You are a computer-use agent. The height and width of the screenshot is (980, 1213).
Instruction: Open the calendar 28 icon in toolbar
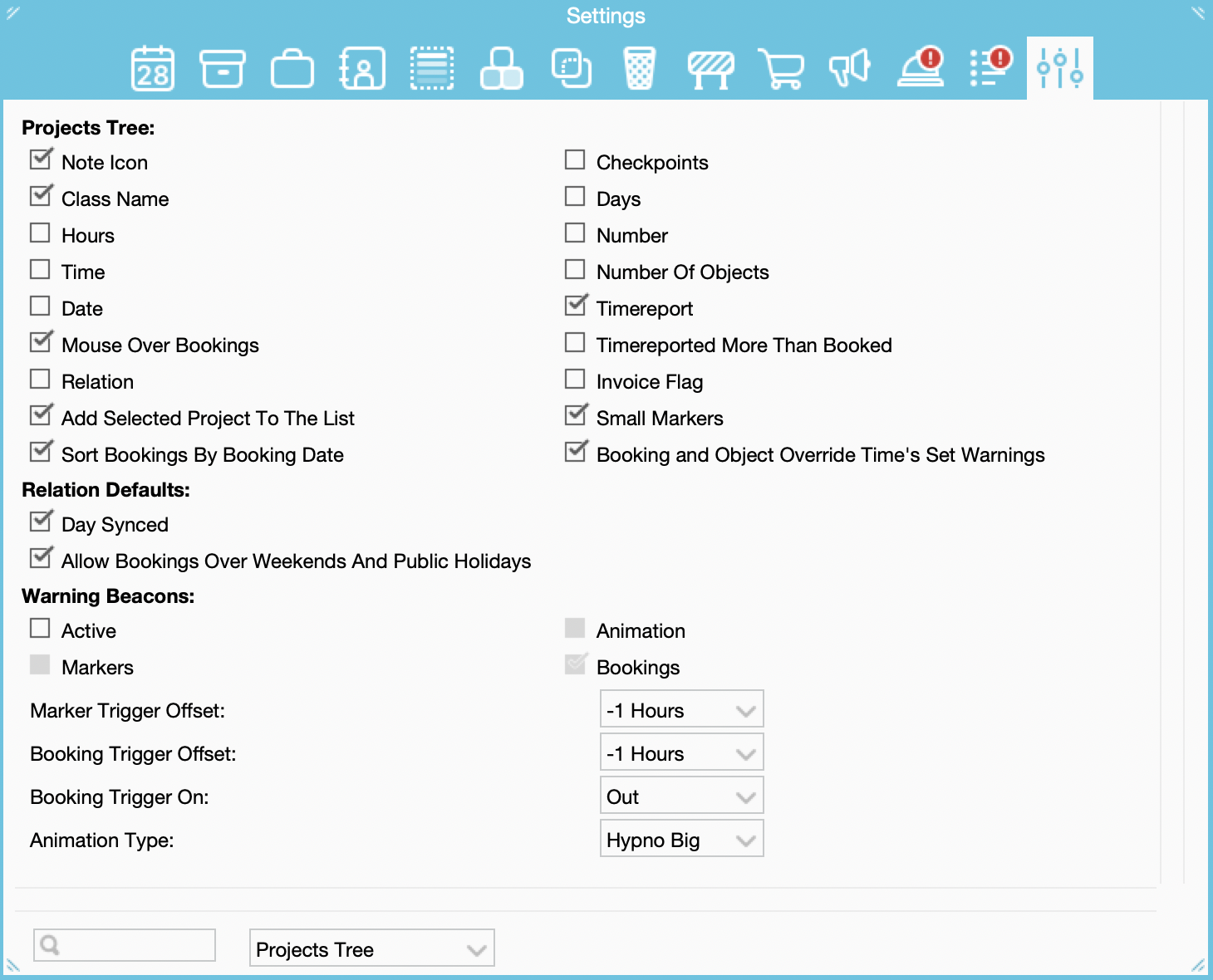click(153, 68)
